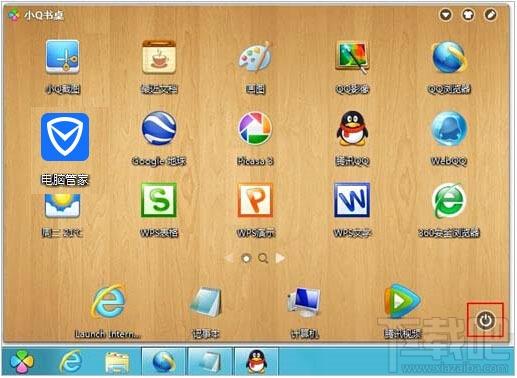The width and height of the screenshot is (517, 378).
Task: Click the power button in the dock
Action: (x=485, y=320)
